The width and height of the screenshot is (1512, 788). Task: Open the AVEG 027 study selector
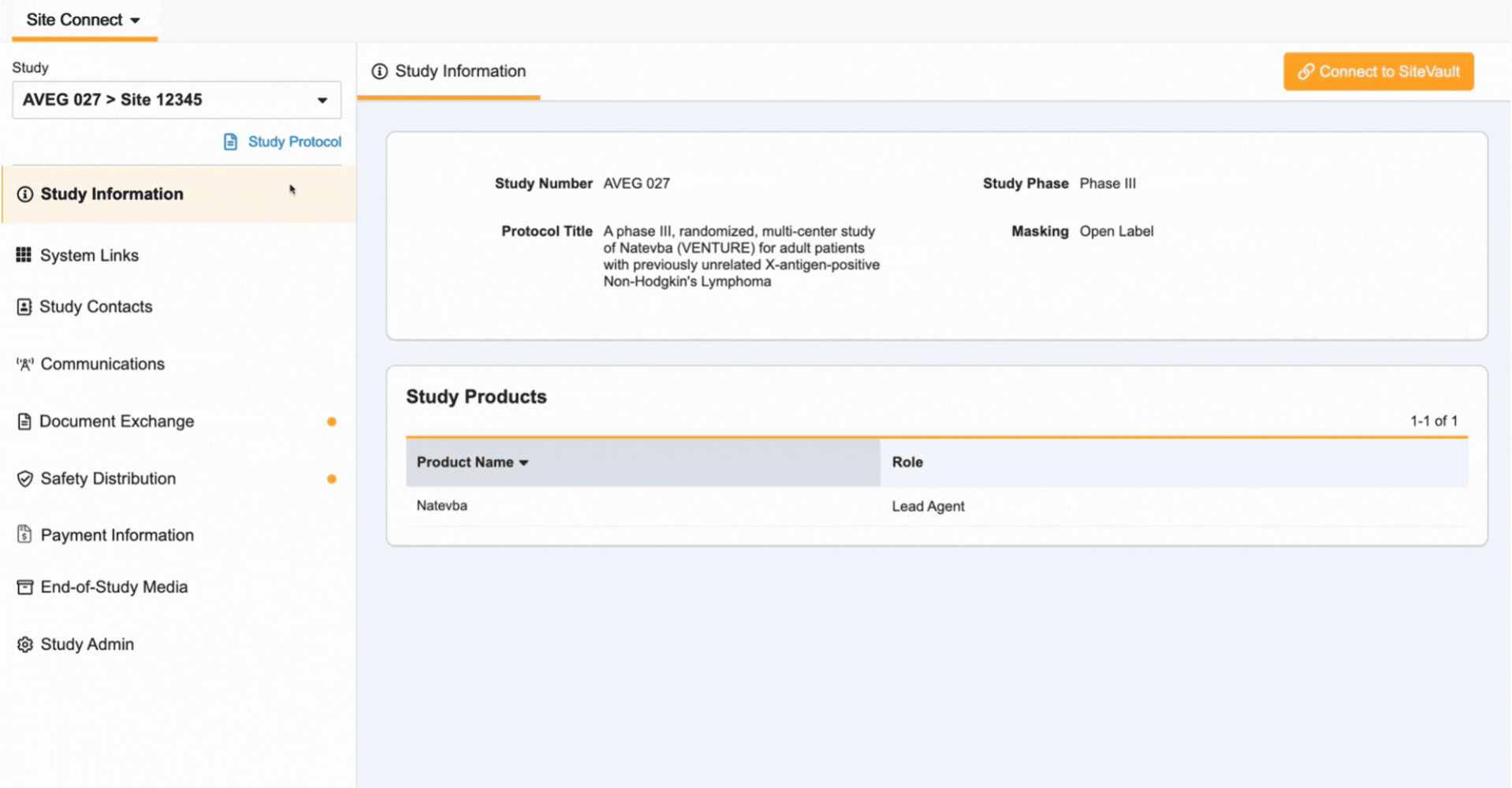pos(176,100)
